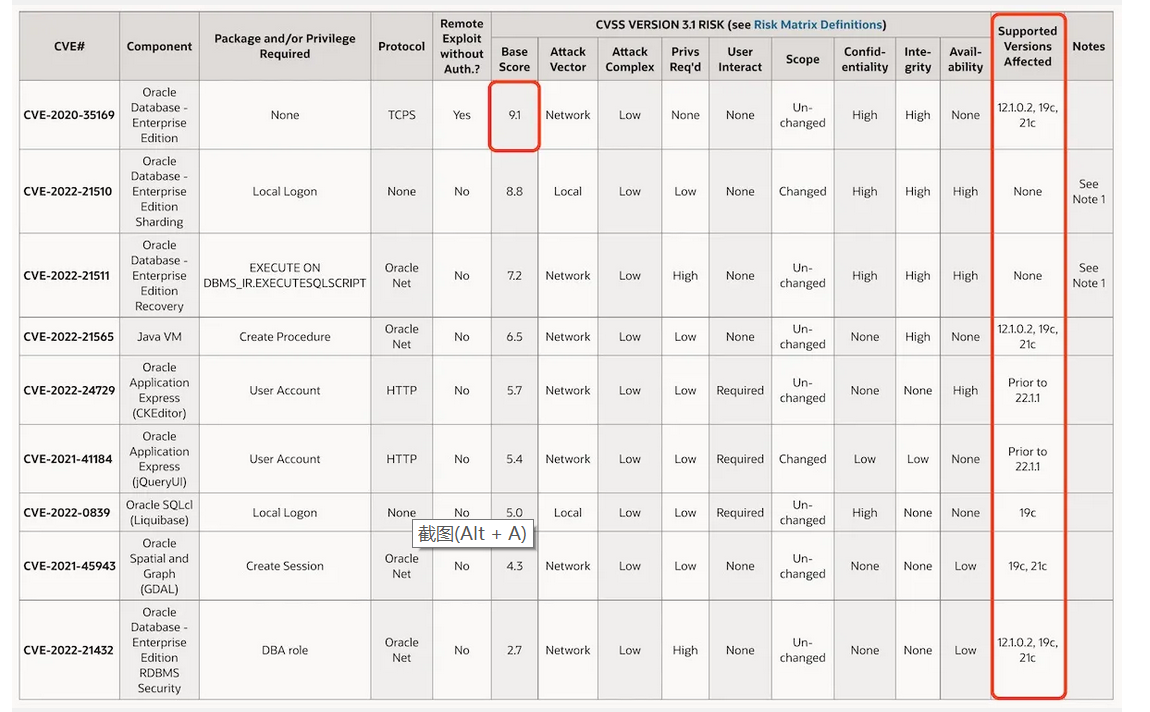
Task: Click Oracle Application Express (jQueryUI) cell
Action: click(x=159, y=459)
